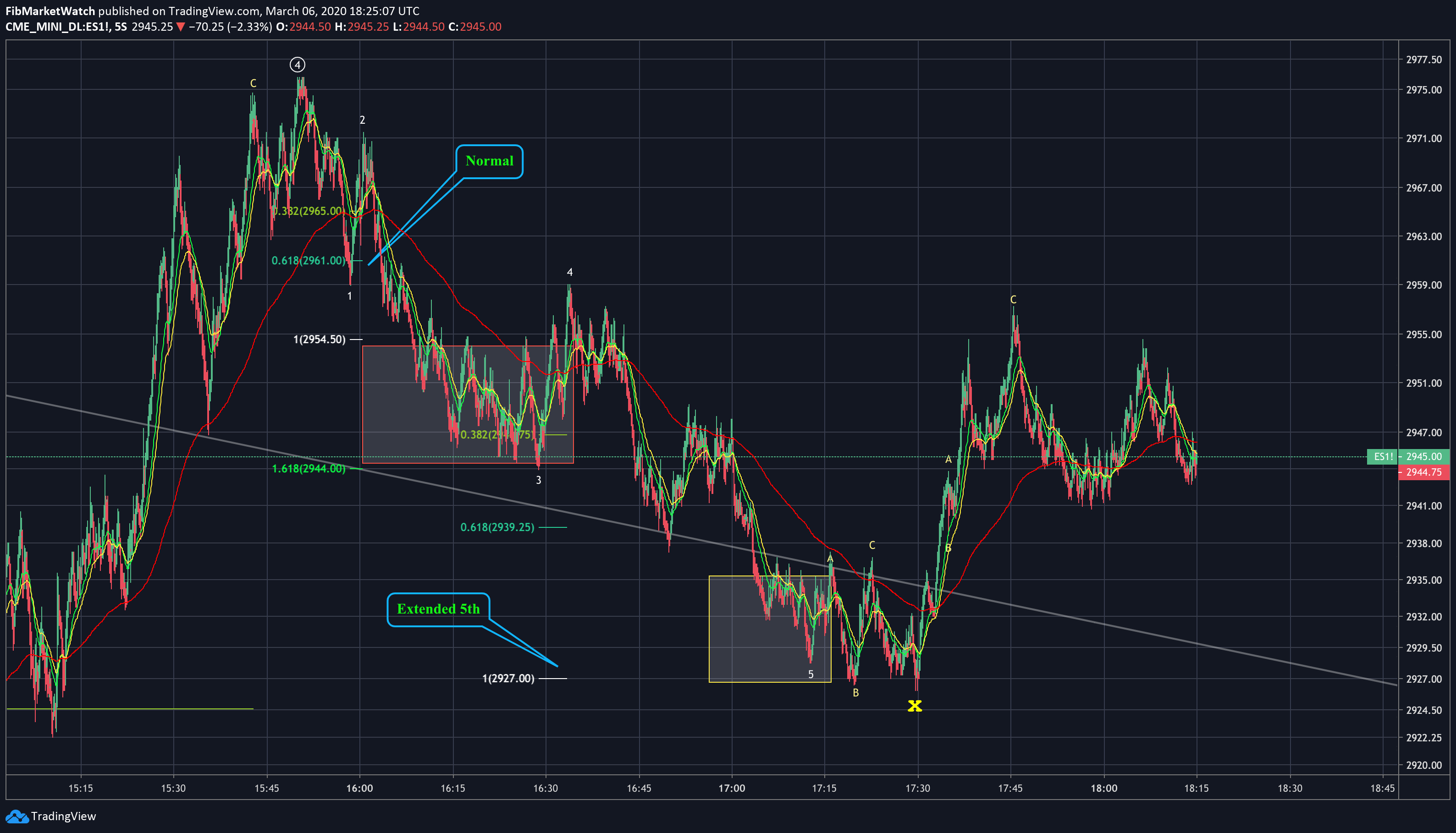The width and height of the screenshot is (1456, 833).
Task: Click the FibMarketWatch author name
Action: [x=50, y=11]
